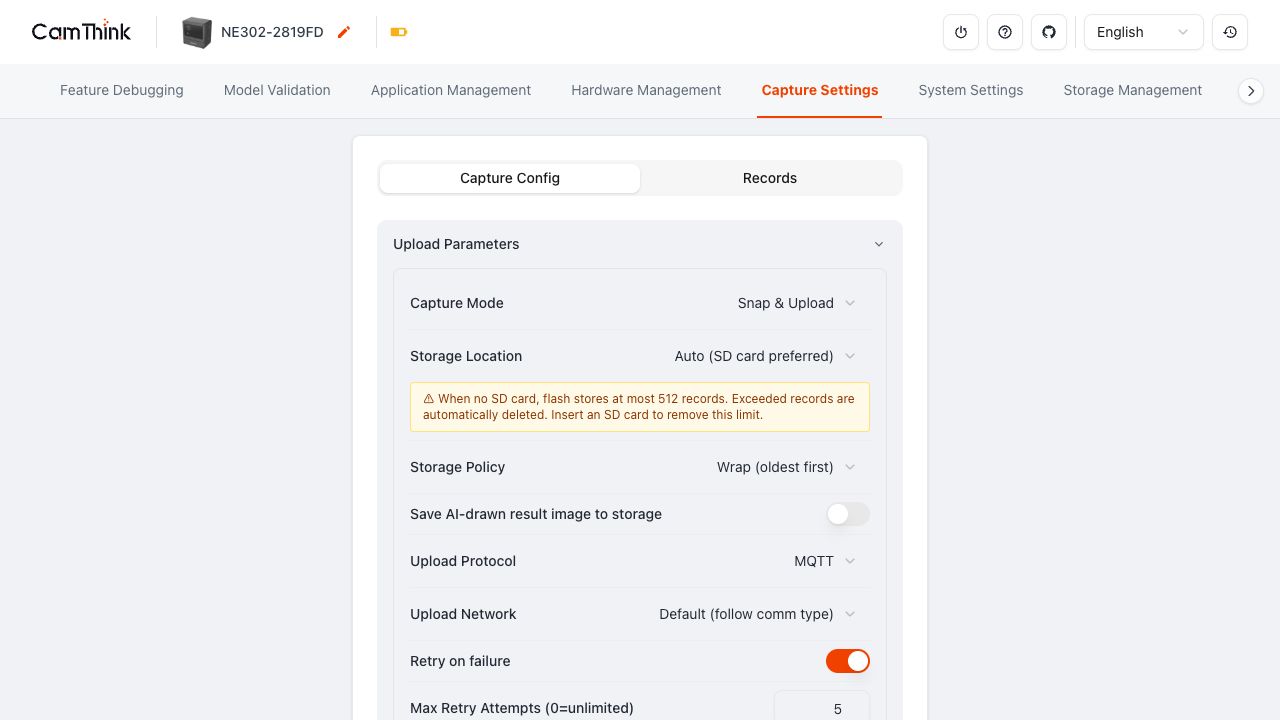The height and width of the screenshot is (720, 1280).
Task: Open Upload Protocol MQTT dropdown
Action: point(825,561)
